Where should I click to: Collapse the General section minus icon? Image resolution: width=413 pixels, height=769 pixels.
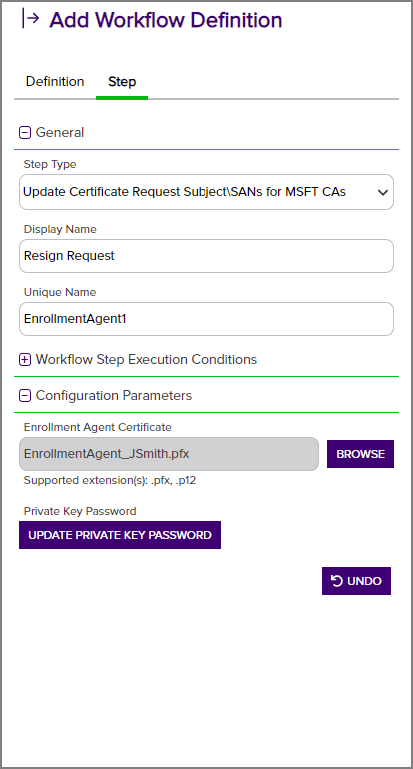tap(25, 132)
